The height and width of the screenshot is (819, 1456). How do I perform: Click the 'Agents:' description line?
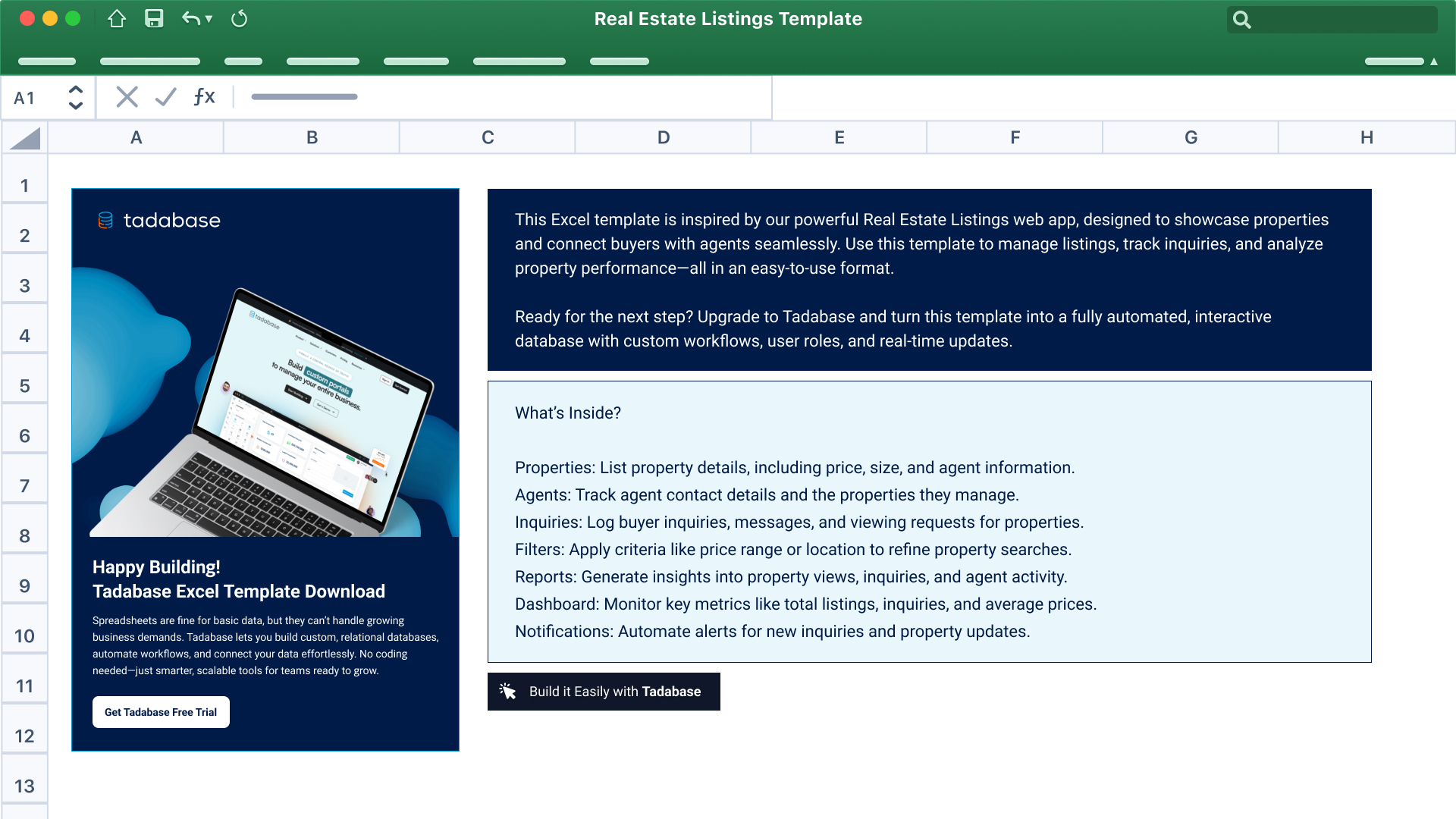[767, 495]
